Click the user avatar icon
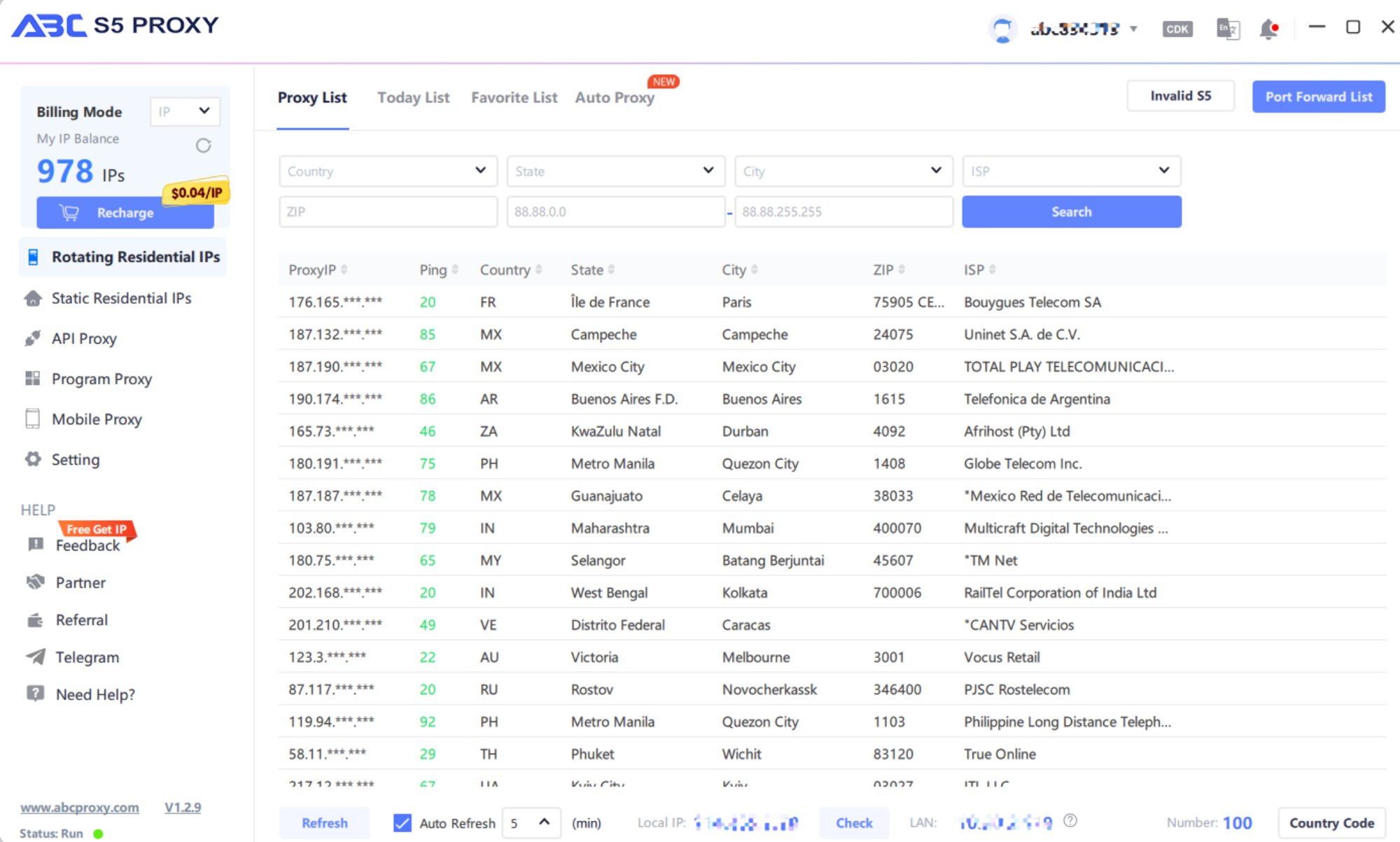 point(1002,29)
